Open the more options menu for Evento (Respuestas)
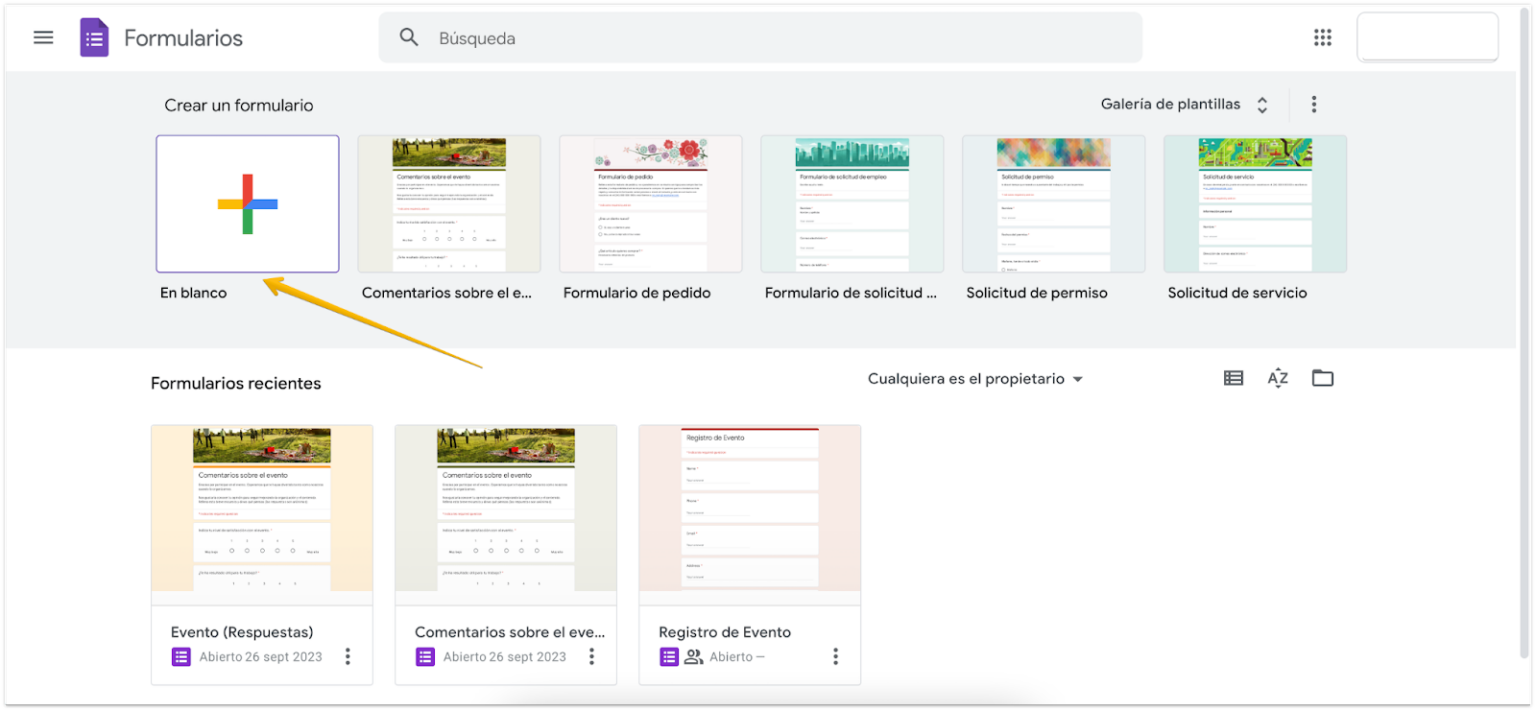Image resolution: width=1536 pixels, height=711 pixels. [x=347, y=656]
